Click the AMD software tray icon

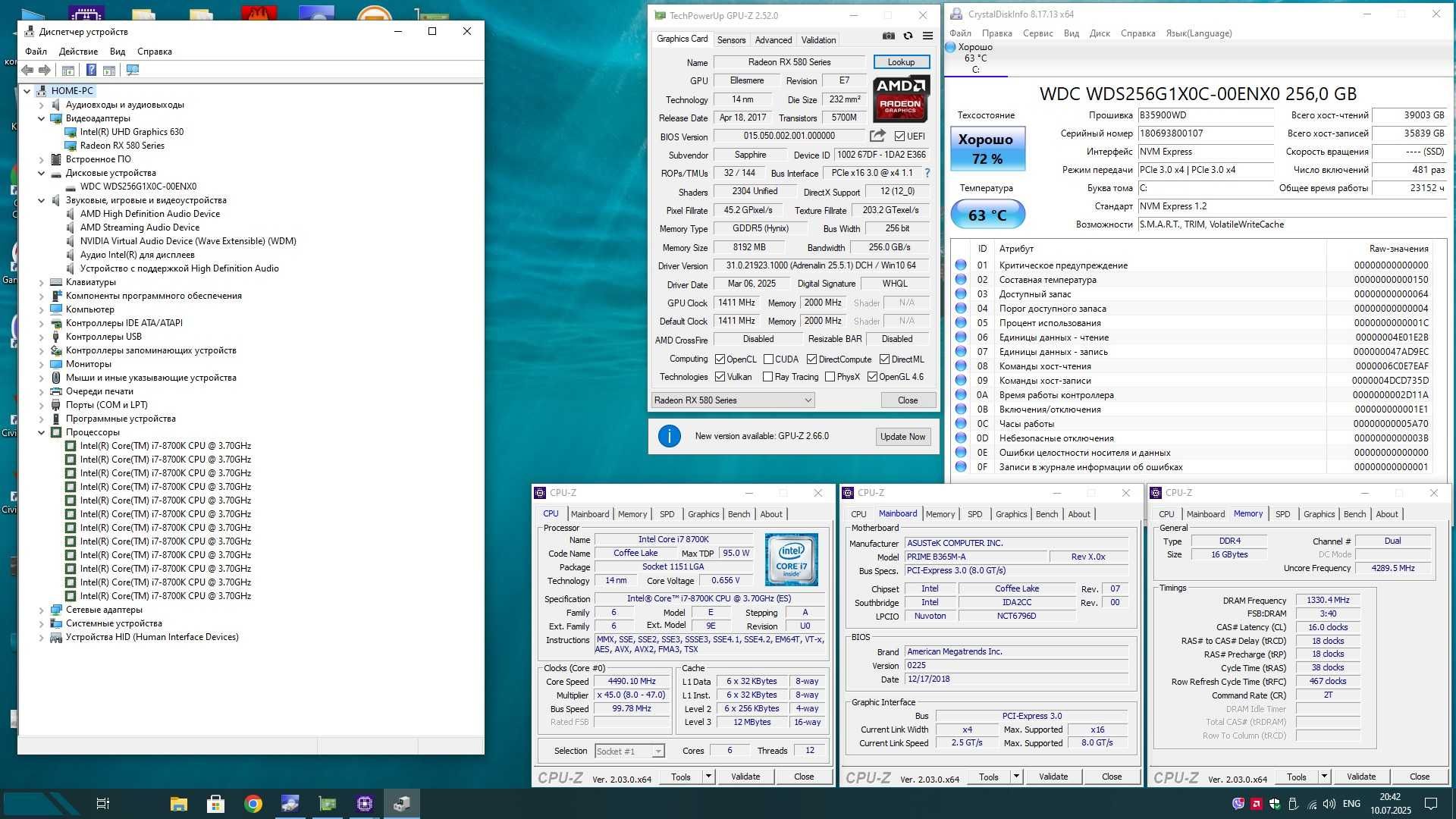pos(1257,804)
